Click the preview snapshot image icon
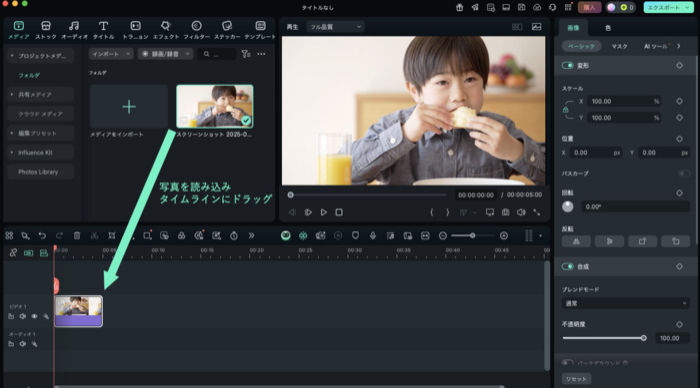 [537, 27]
